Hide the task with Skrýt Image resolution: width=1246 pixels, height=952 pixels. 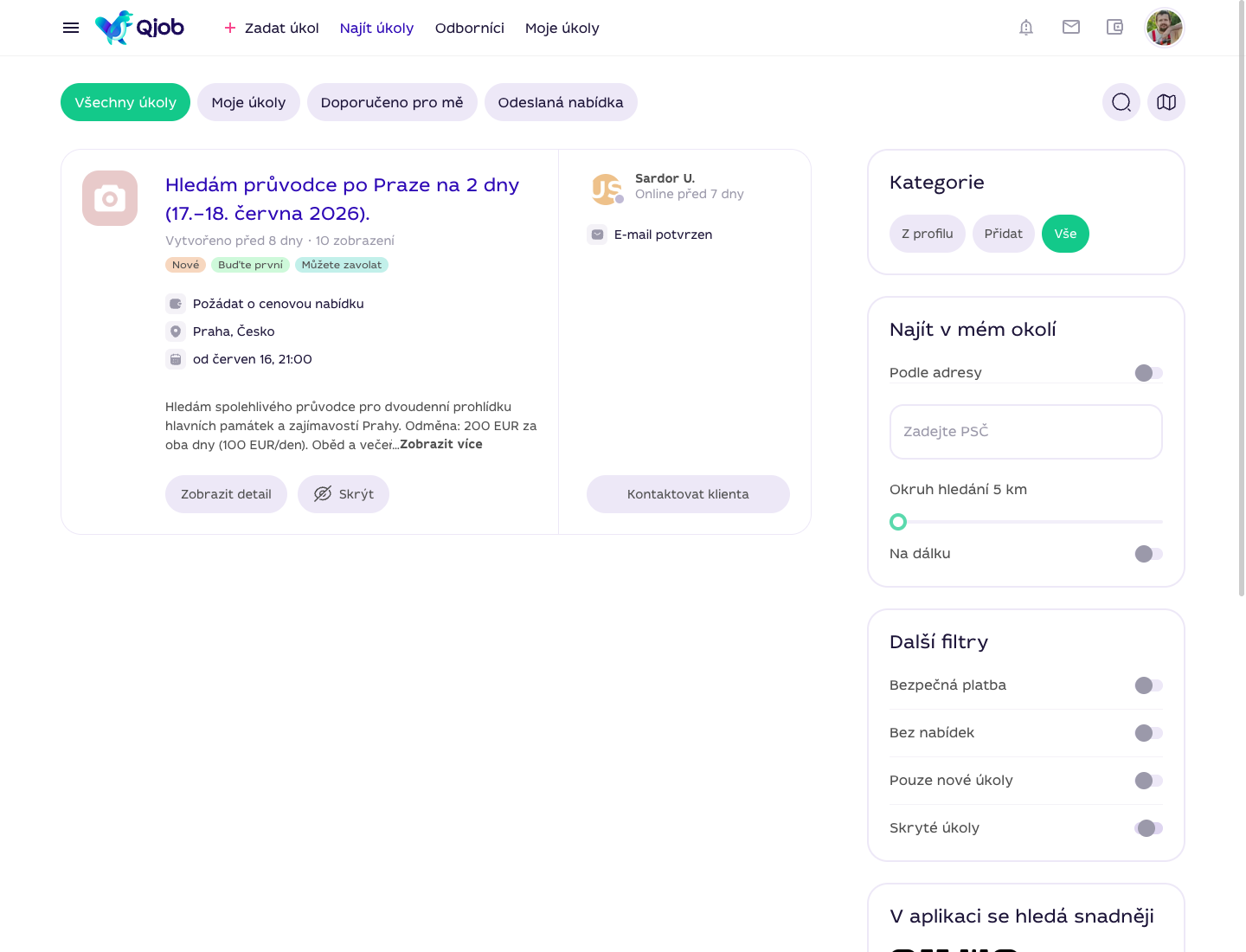pos(344,494)
